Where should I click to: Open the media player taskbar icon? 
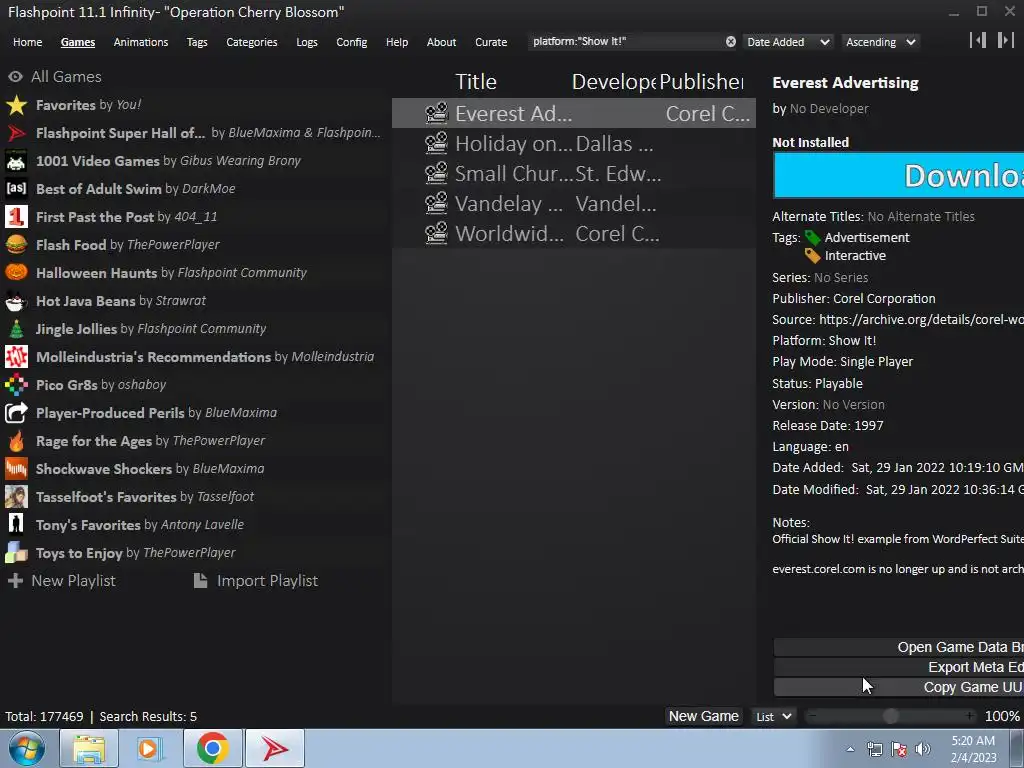click(150, 749)
